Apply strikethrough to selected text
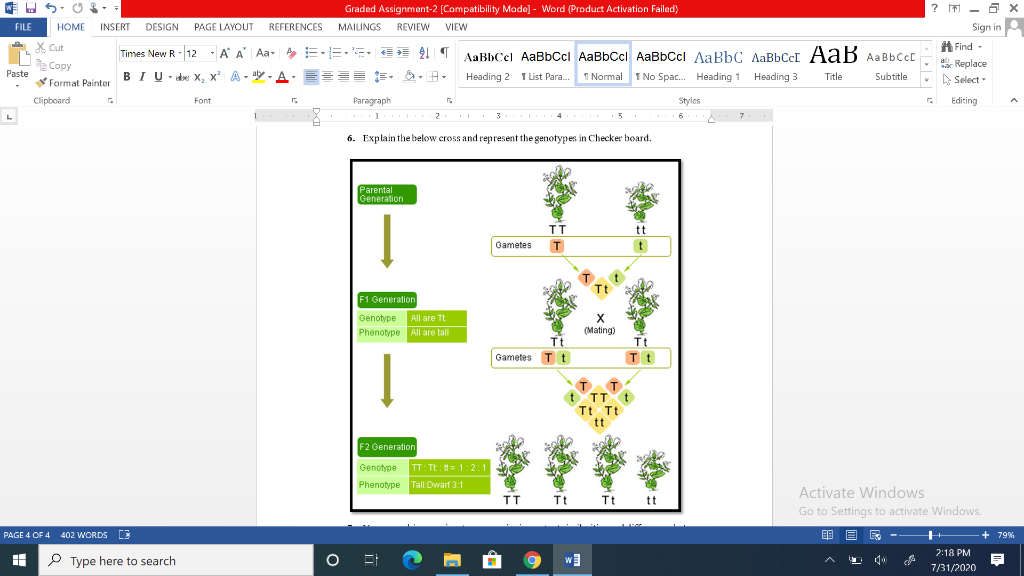 click(182, 76)
